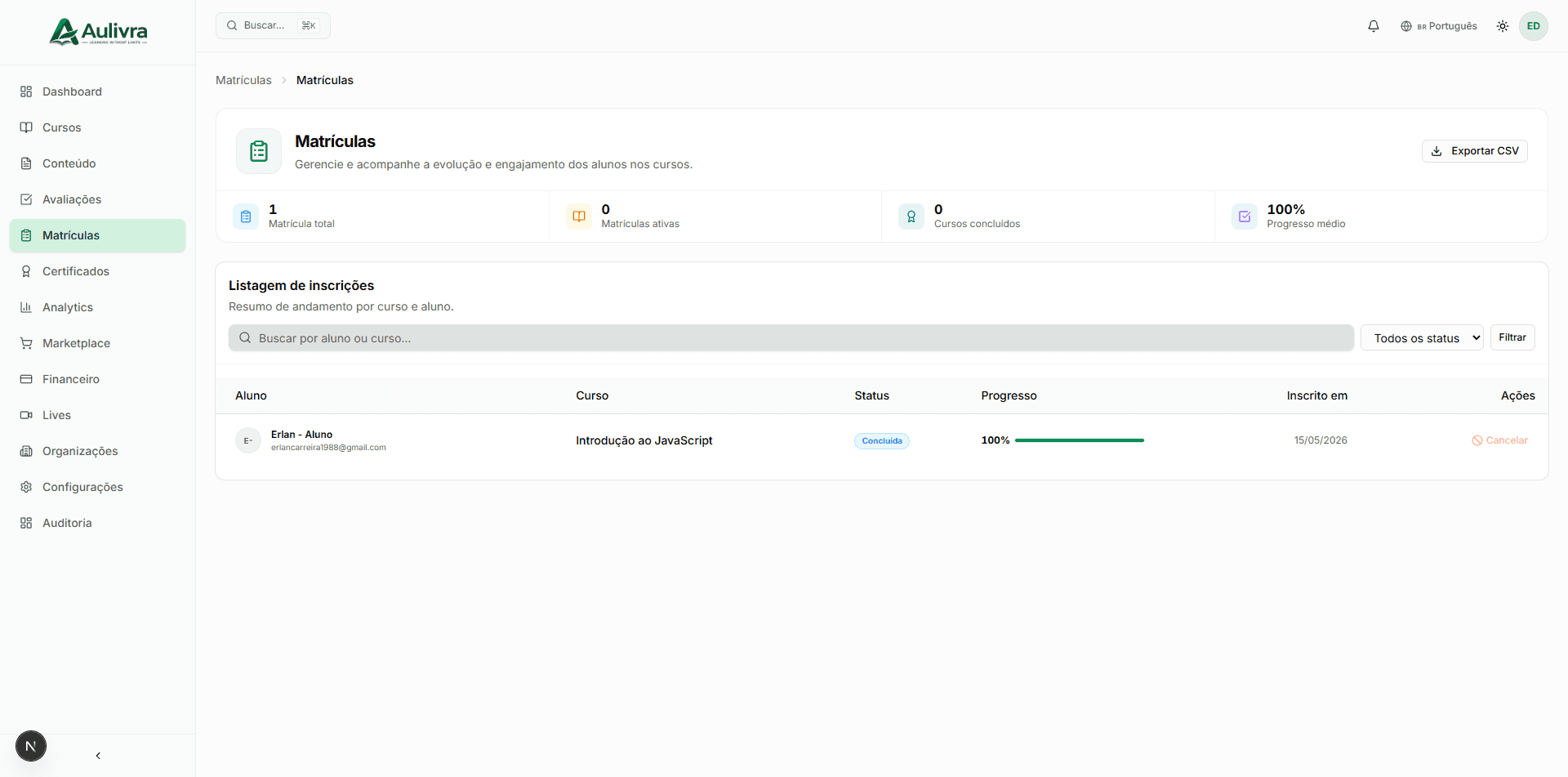Click the E- student avatar

(248, 440)
